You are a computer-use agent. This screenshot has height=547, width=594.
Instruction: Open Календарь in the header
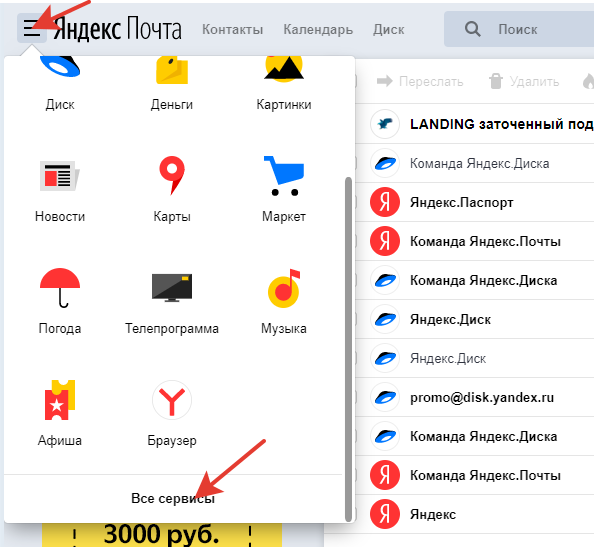[x=318, y=29]
